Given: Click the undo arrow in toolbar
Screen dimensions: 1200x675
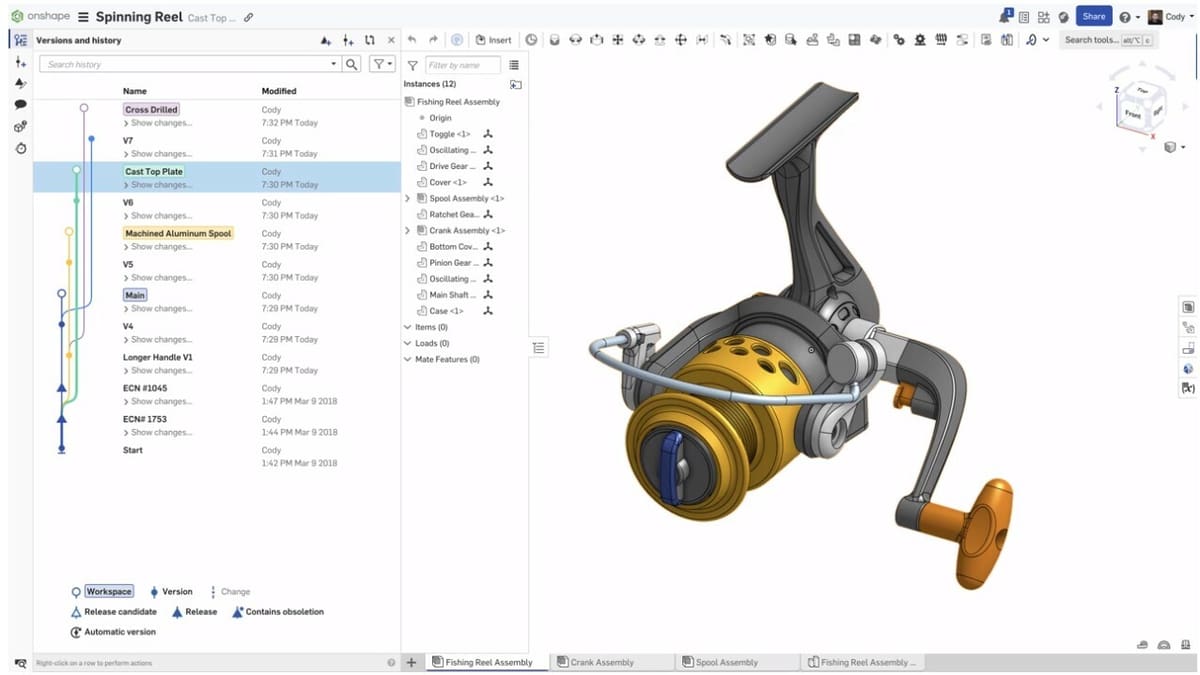Looking at the screenshot, I should 412,40.
